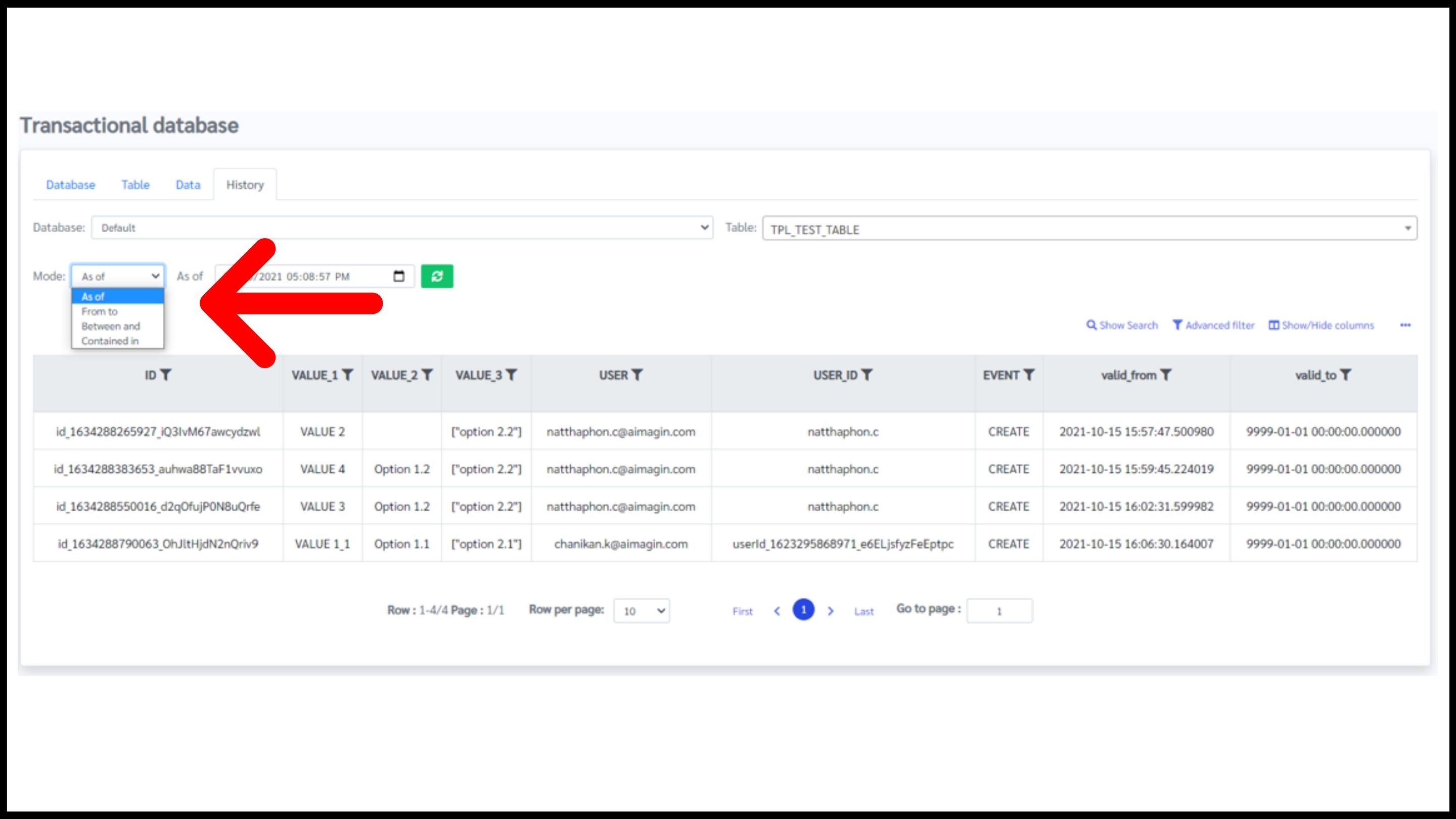Click valid_from 2021-10-15 16:02:31.599982
Screen dimensions: 1456x819
[x=1136, y=506]
